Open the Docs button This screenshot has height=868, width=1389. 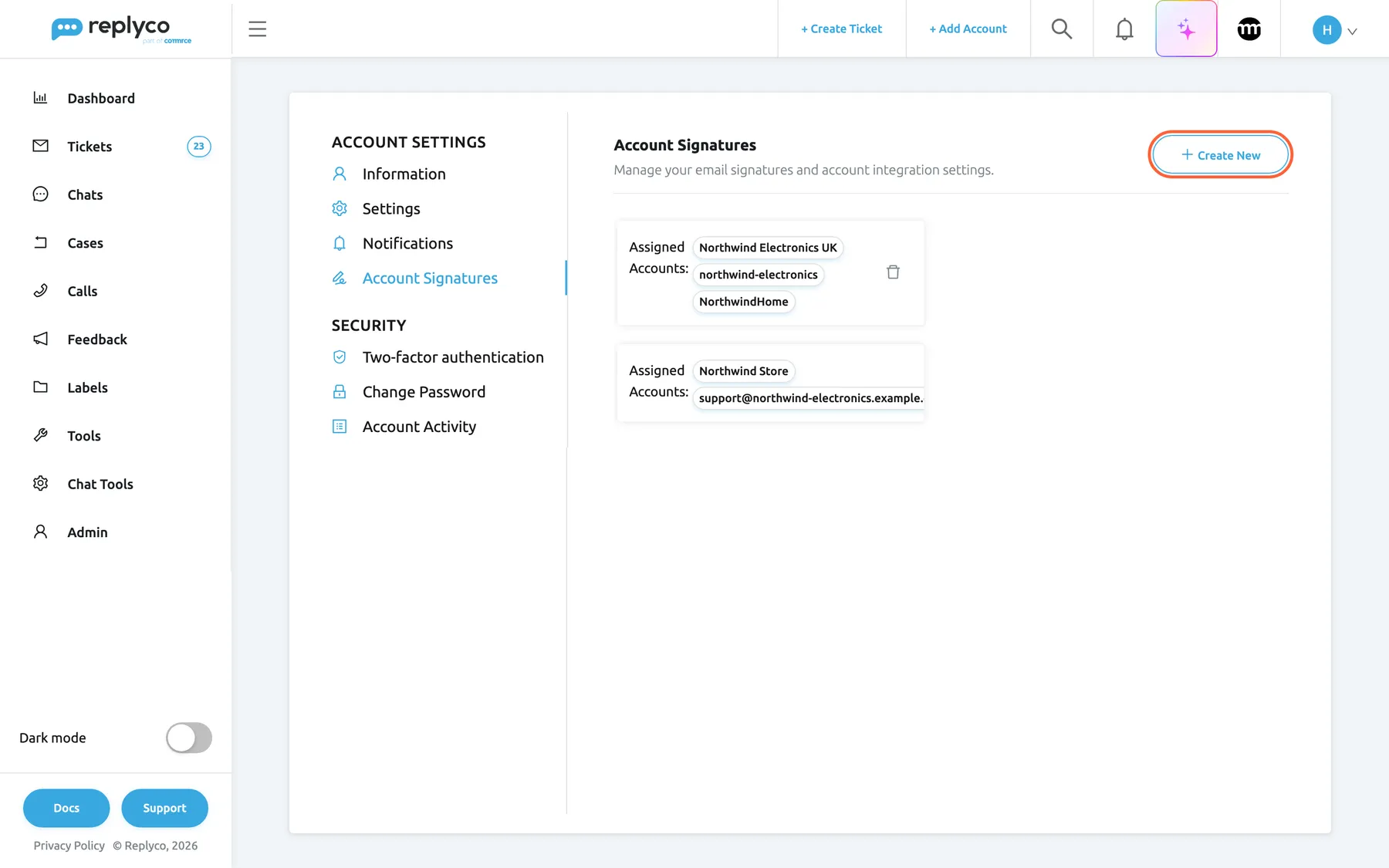66,808
